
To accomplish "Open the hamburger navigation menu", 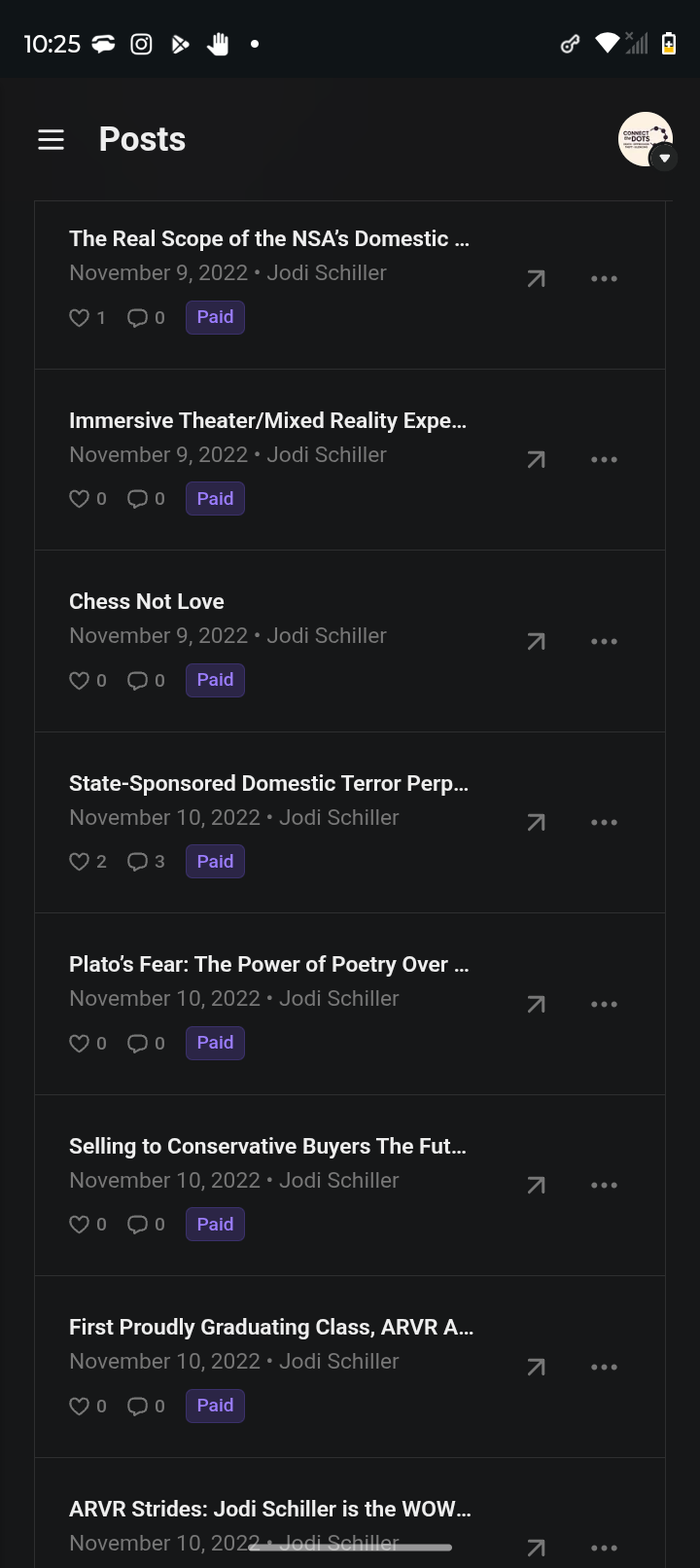I will click(x=51, y=140).
